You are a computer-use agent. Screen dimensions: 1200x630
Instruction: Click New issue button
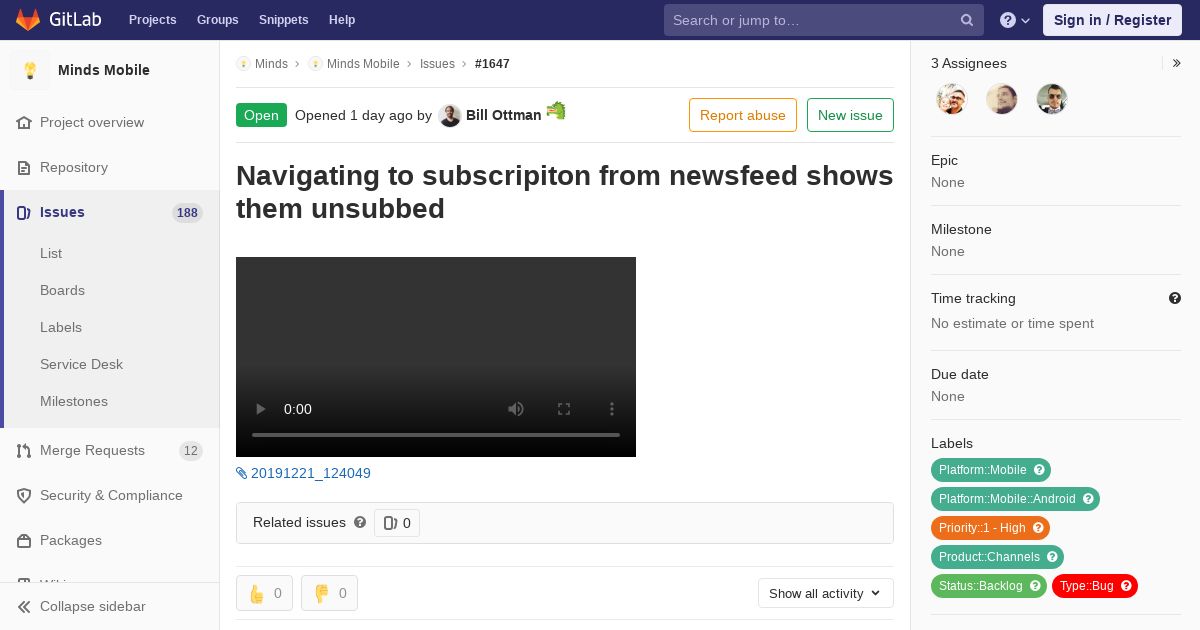tap(850, 115)
